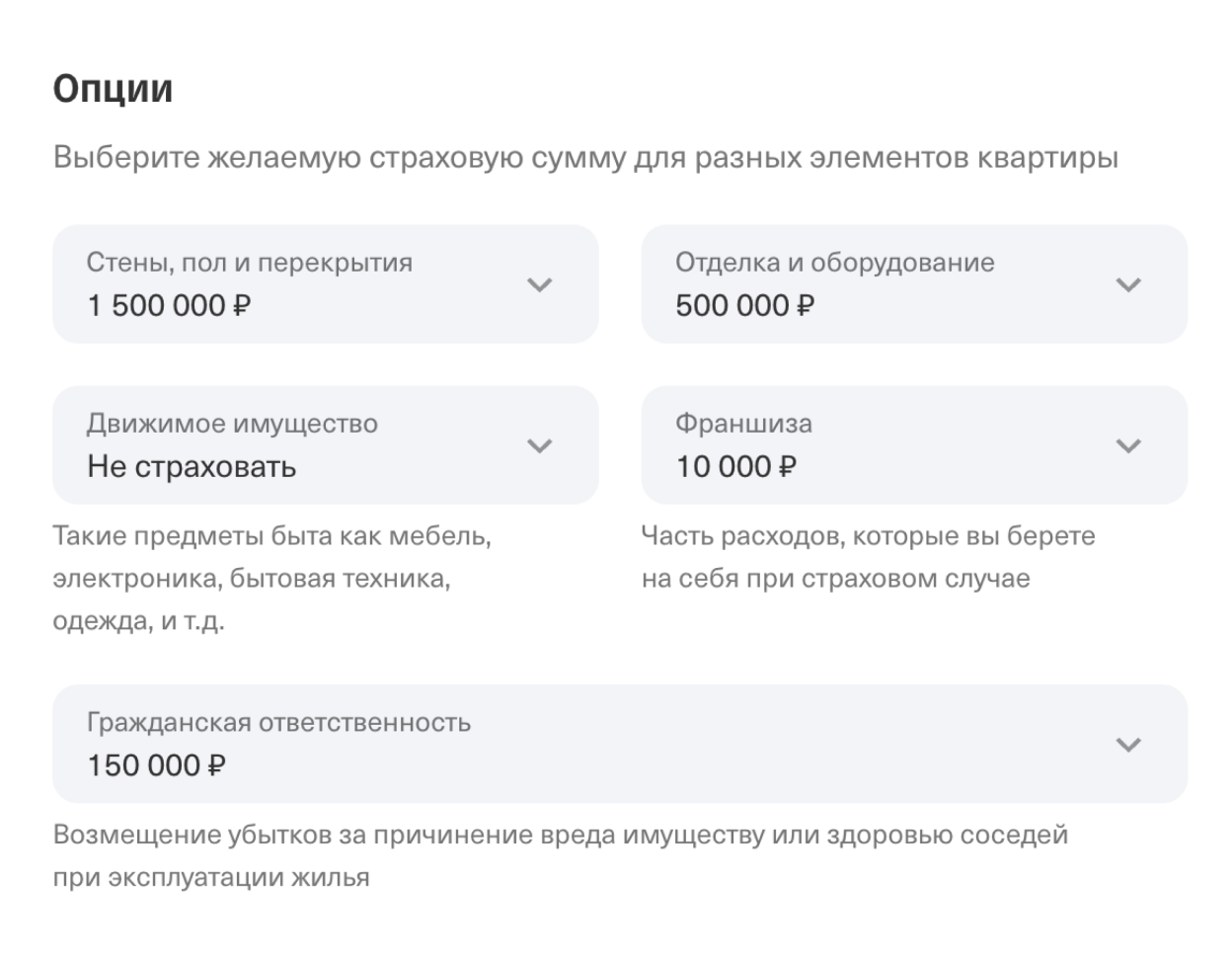Expand the «Отделка и оборудование» selector
Screen dimensions: 1232x958
pos(913,283)
